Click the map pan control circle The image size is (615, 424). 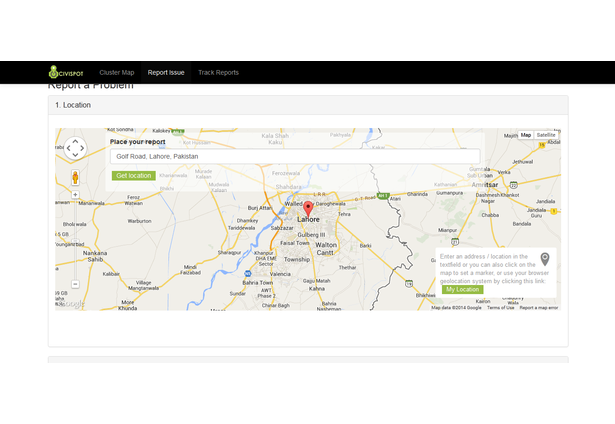coord(75,148)
